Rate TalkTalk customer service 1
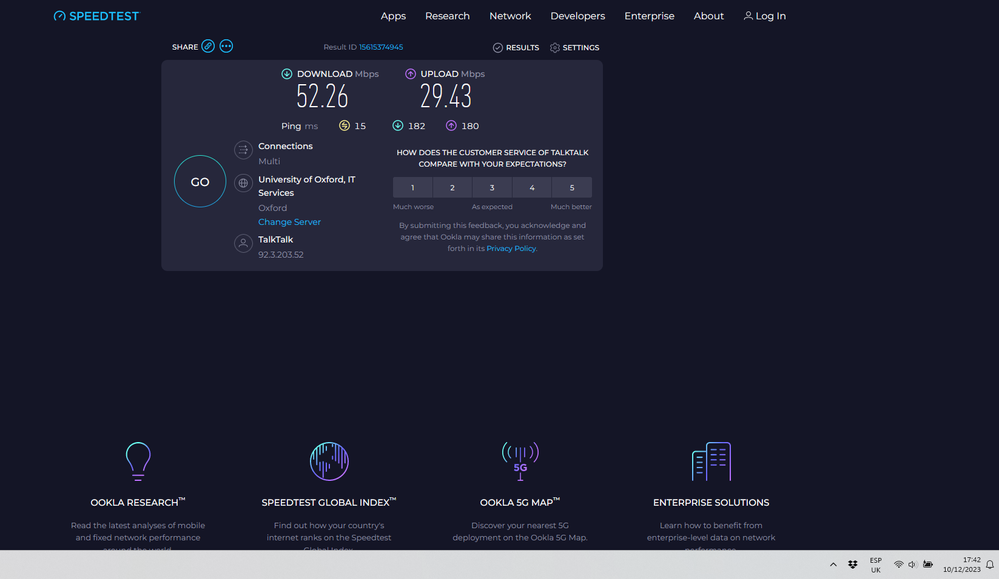This screenshot has height=579, width=999. [412, 188]
